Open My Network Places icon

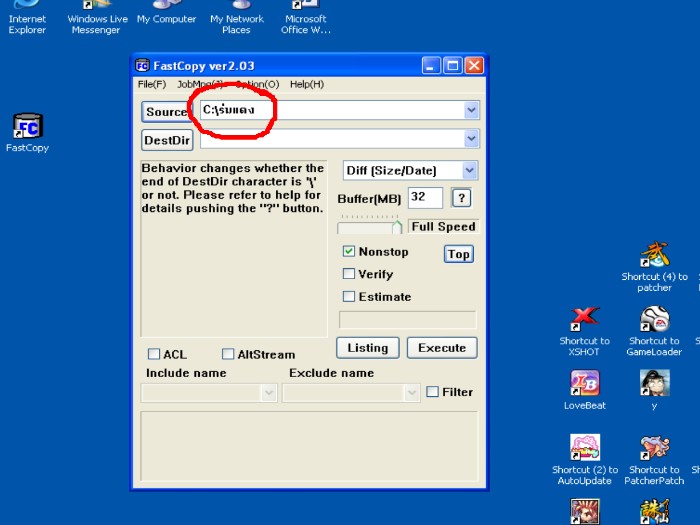[237, 18]
